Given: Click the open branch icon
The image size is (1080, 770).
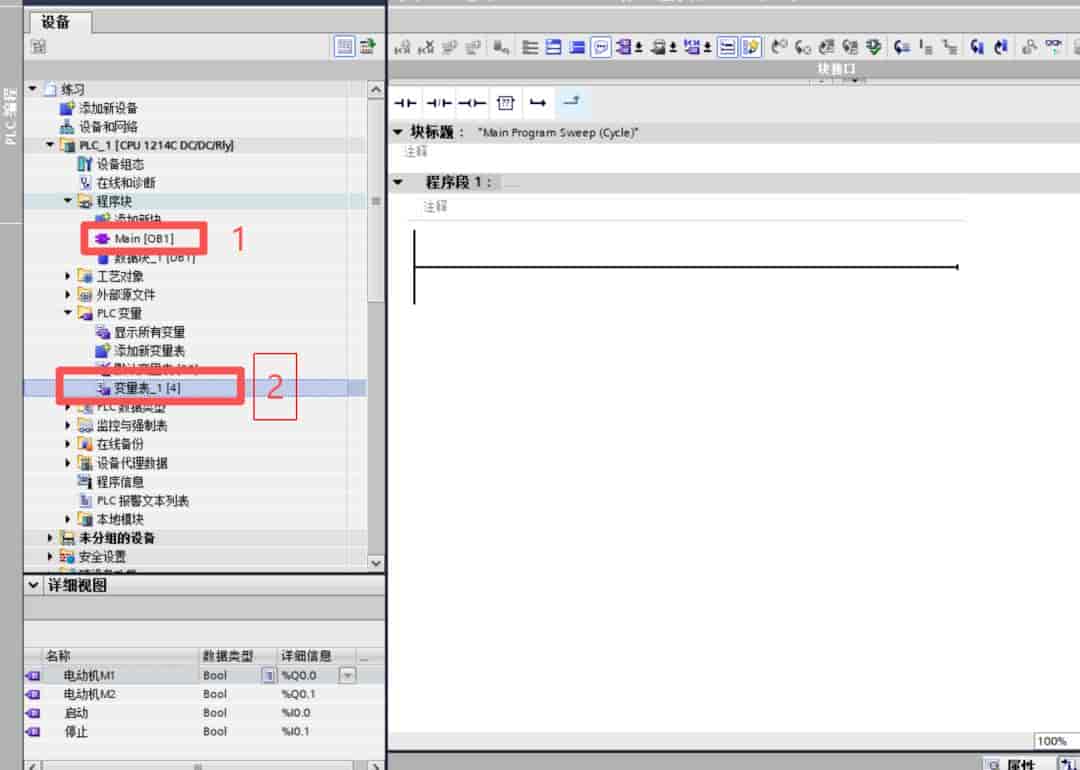Looking at the screenshot, I should click(538, 103).
